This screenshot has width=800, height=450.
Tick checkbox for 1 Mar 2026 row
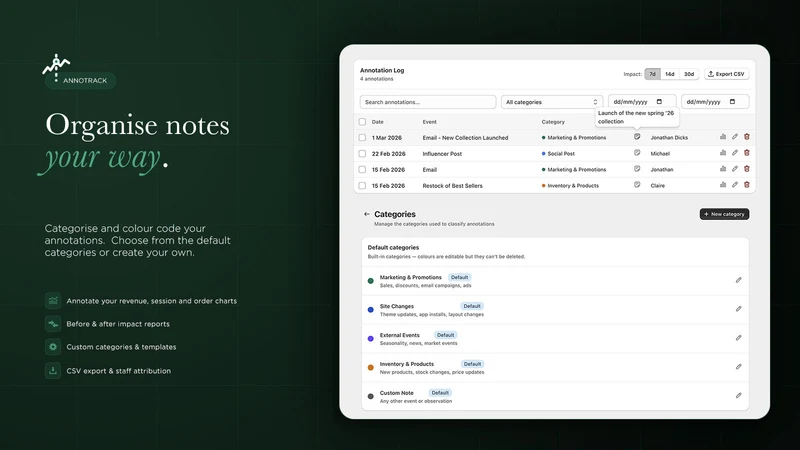pos(362,138)
